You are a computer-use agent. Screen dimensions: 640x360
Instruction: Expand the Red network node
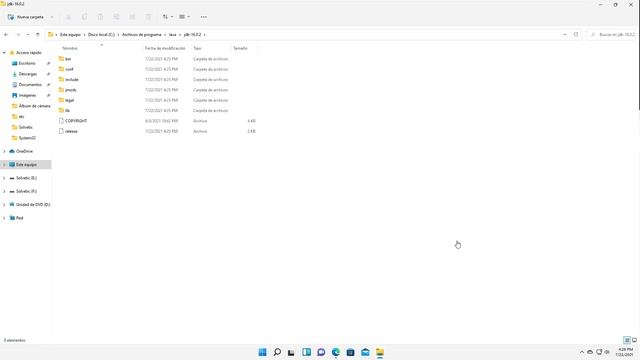point(4,218)
